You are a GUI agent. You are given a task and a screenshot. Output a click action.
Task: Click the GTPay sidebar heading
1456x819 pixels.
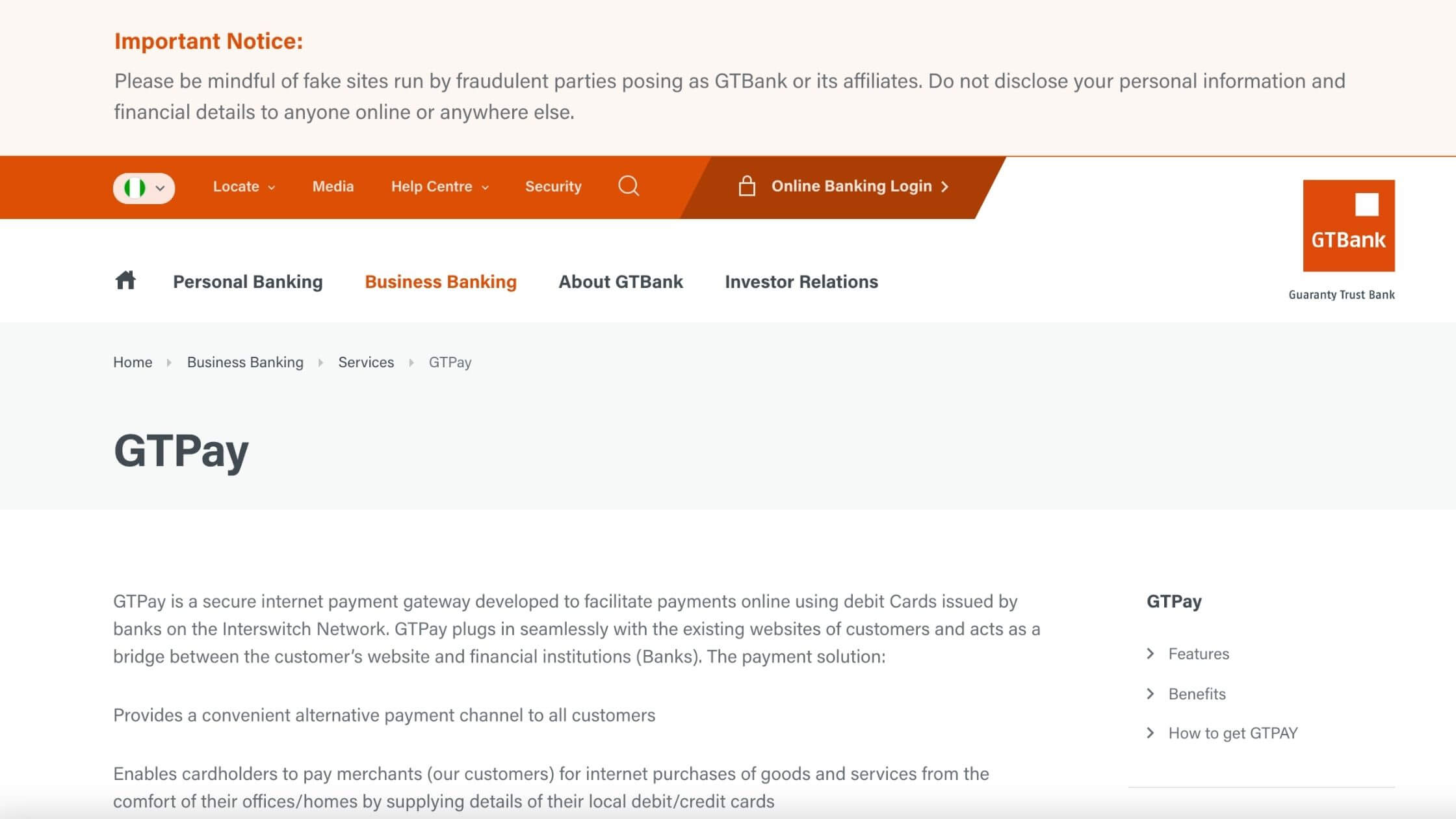click(1174, 601)
